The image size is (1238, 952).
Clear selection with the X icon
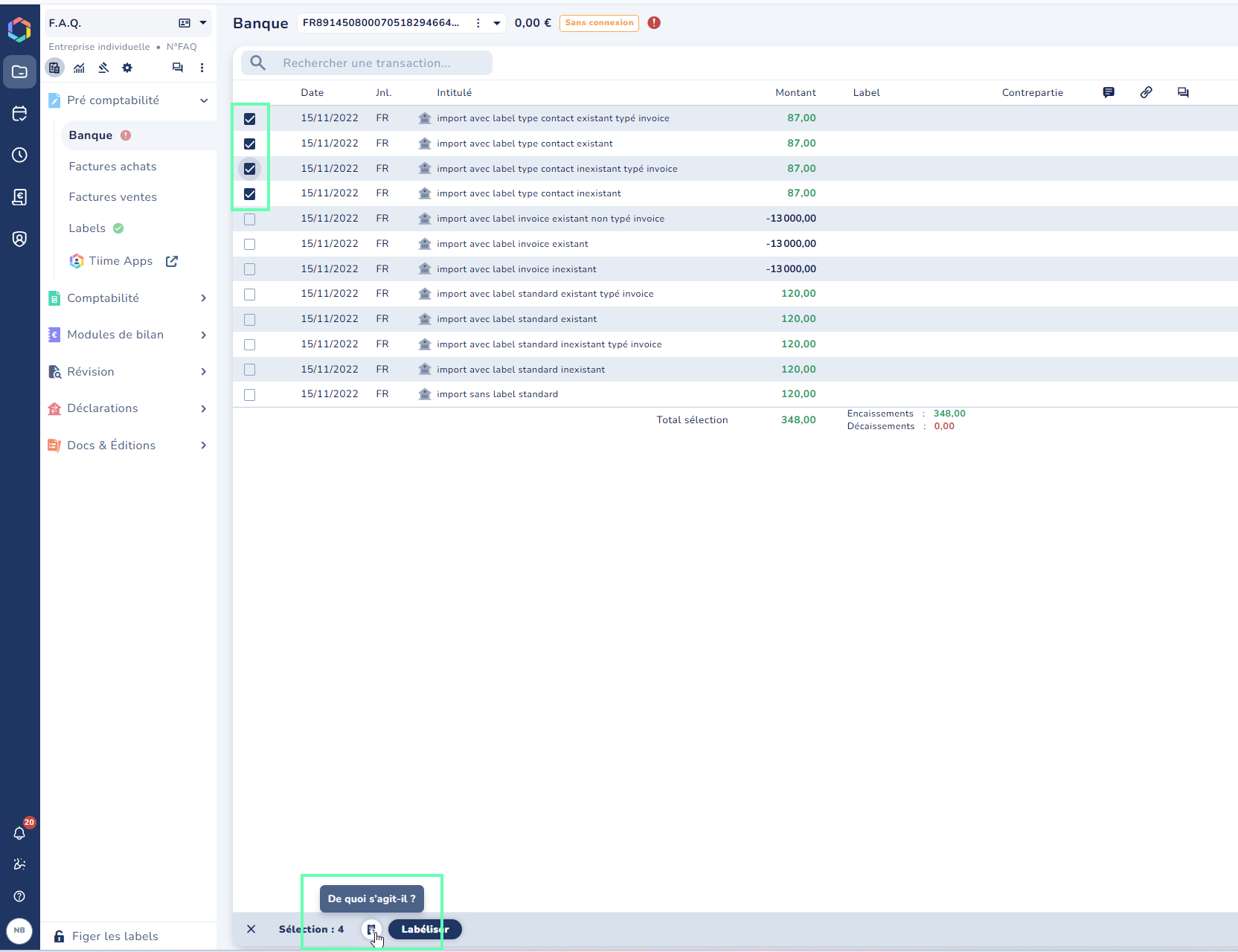(x=251, y=929)
